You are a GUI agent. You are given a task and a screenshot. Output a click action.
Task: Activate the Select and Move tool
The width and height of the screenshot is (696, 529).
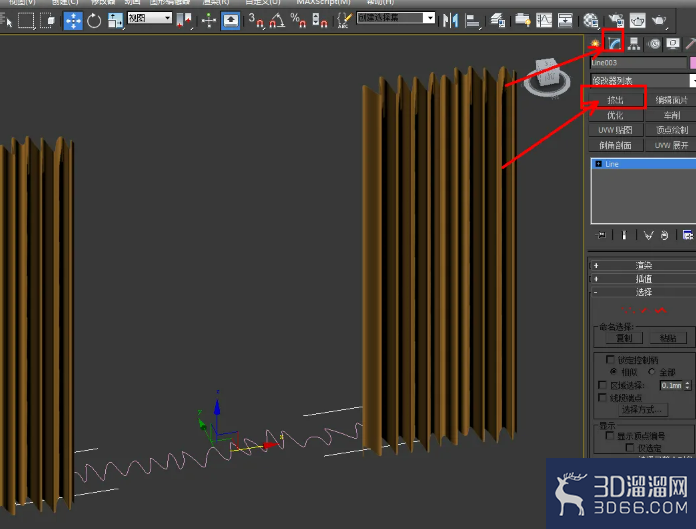click(x=73, y=21)
